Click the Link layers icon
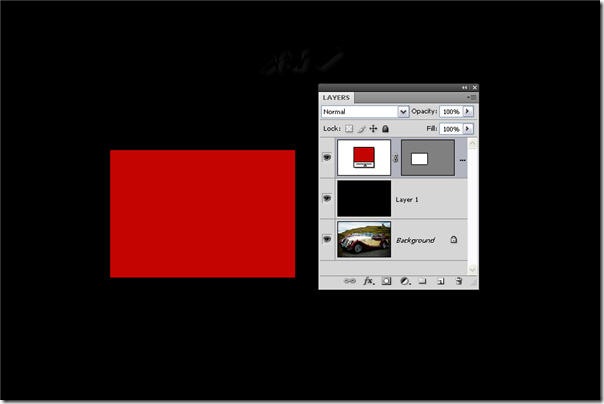Viewport: 604px width, 404px height. 350,281
